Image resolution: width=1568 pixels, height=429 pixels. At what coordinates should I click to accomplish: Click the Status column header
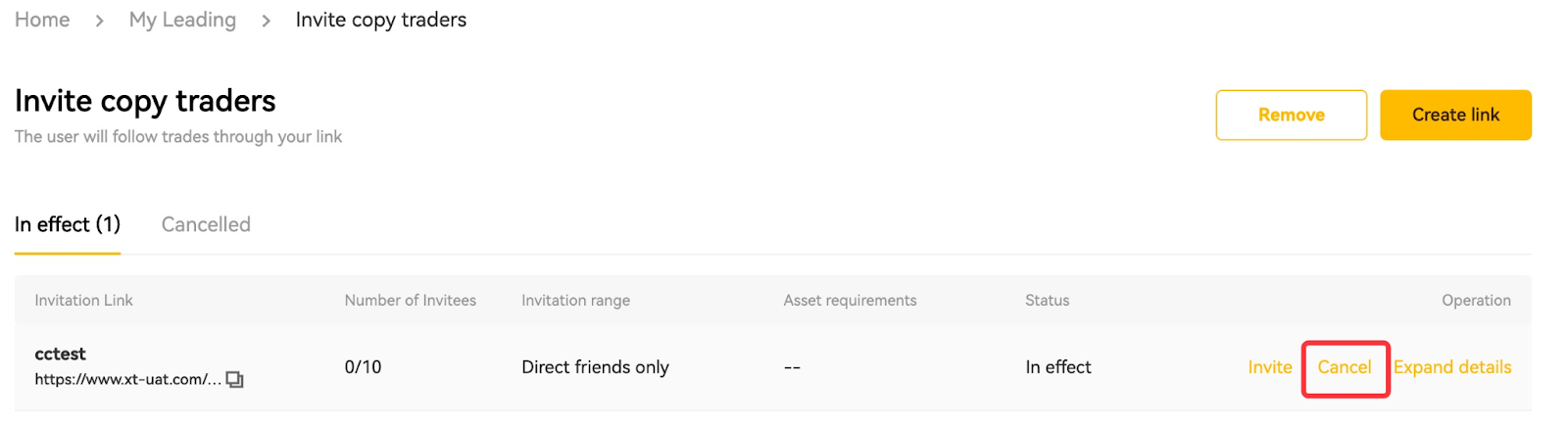(1047, 301)
